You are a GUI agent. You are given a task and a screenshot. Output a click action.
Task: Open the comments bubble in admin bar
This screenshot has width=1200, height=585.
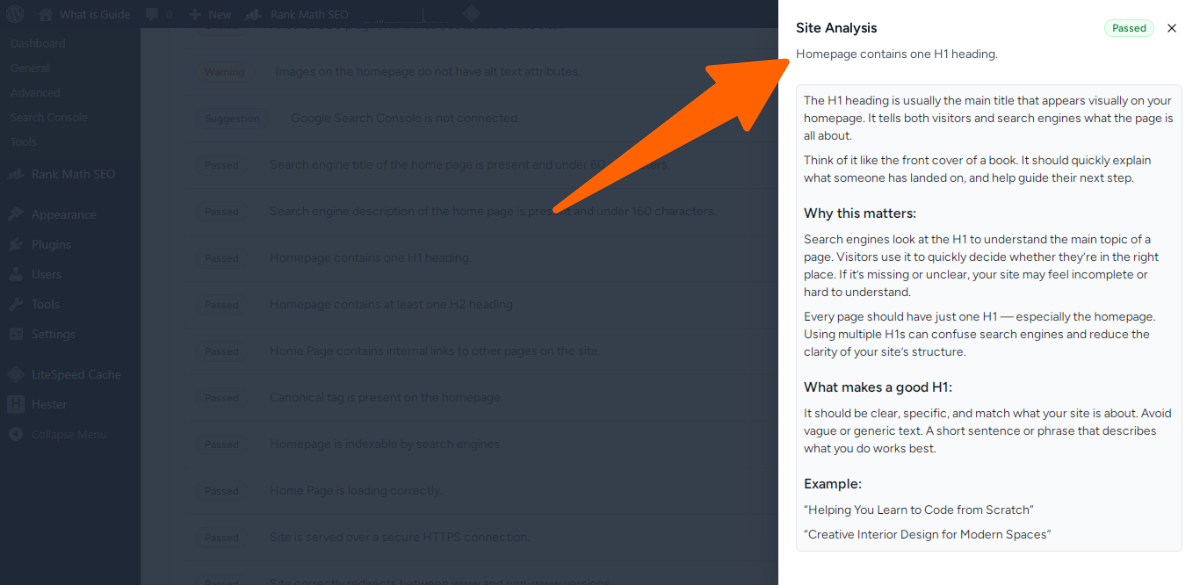tap(157, 15)
